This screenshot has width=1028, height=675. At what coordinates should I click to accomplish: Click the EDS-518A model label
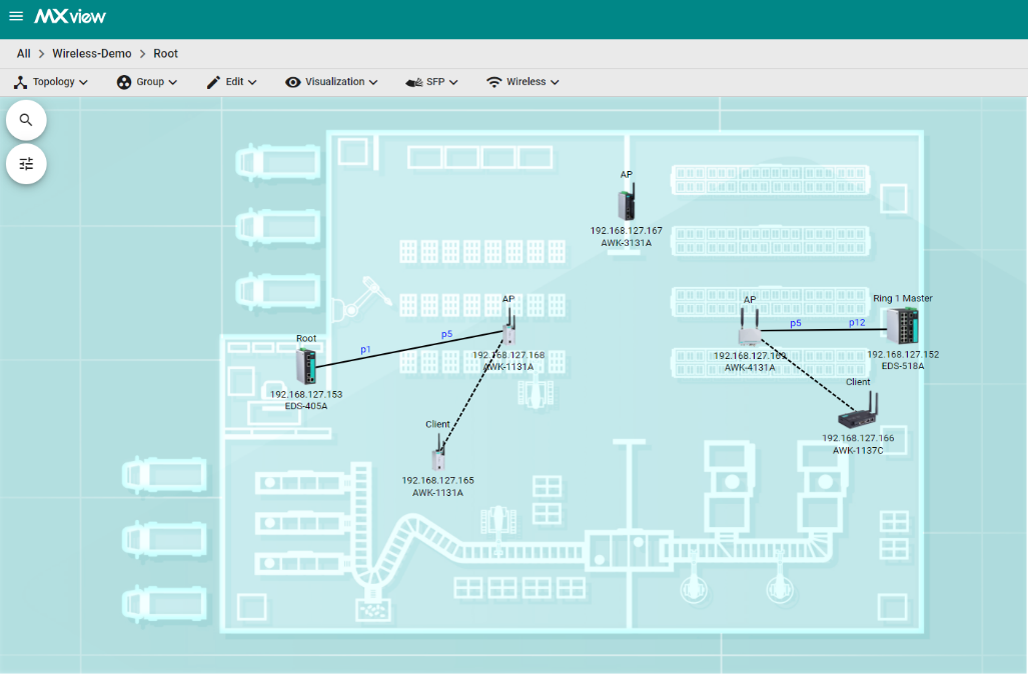pyautogui.click(x=903, y=366)
